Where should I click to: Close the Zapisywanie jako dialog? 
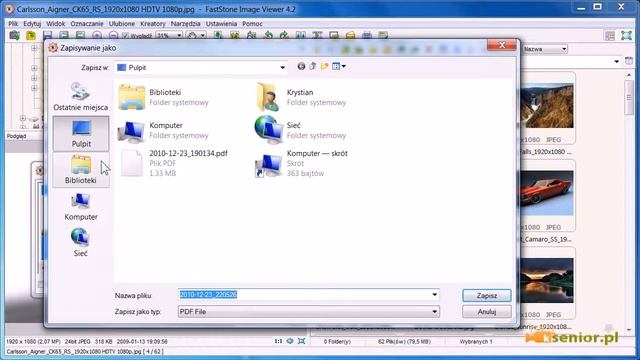click(x=502, y=45)
